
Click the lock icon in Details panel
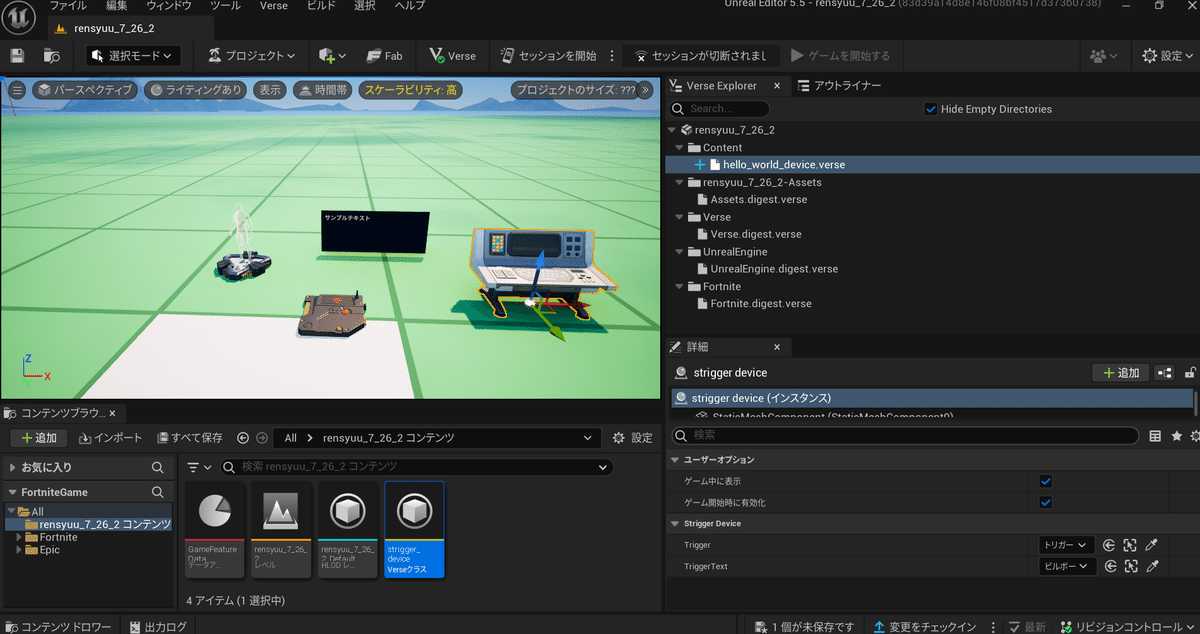[1190, 373]
